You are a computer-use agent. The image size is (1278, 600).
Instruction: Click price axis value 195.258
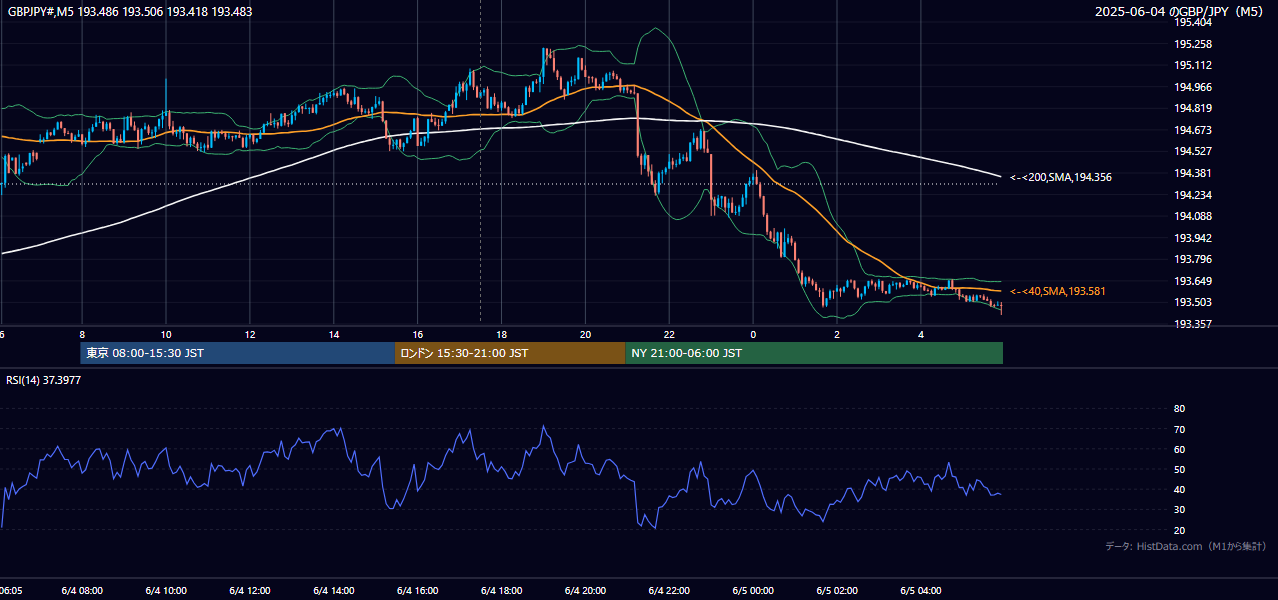coord(1193,44)
